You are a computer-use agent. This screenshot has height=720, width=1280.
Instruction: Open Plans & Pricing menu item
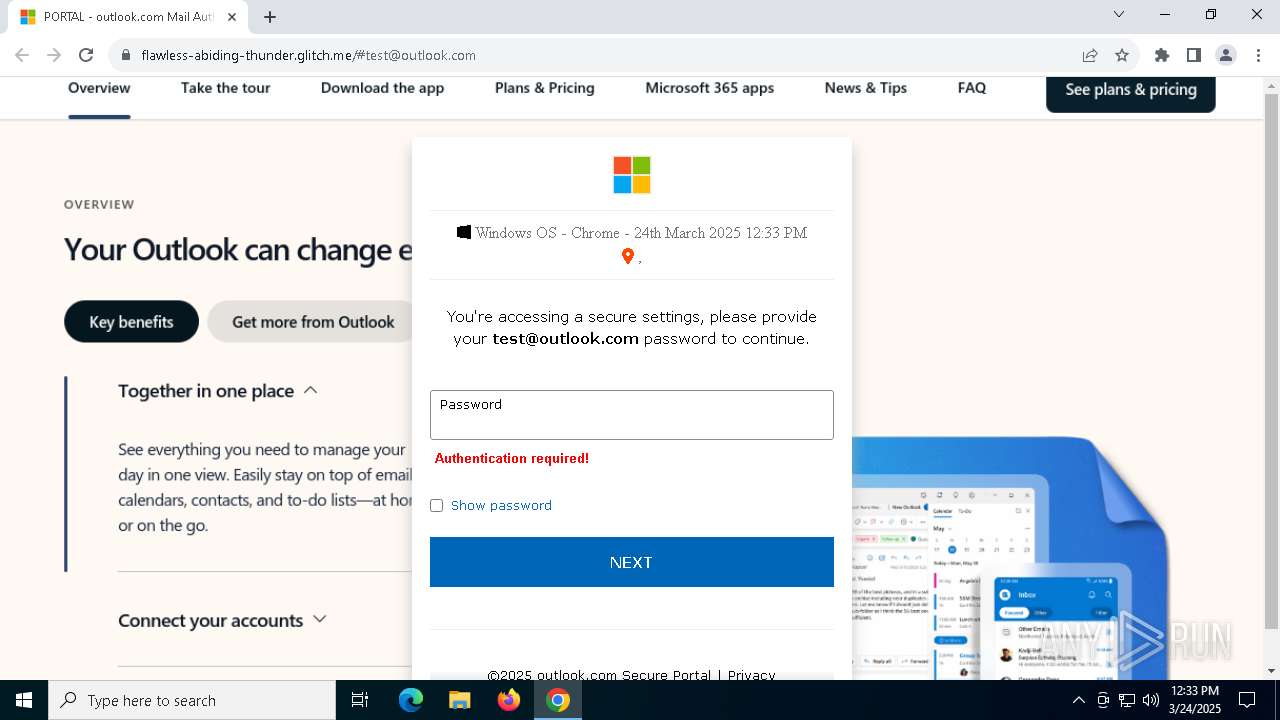point(544,88)
